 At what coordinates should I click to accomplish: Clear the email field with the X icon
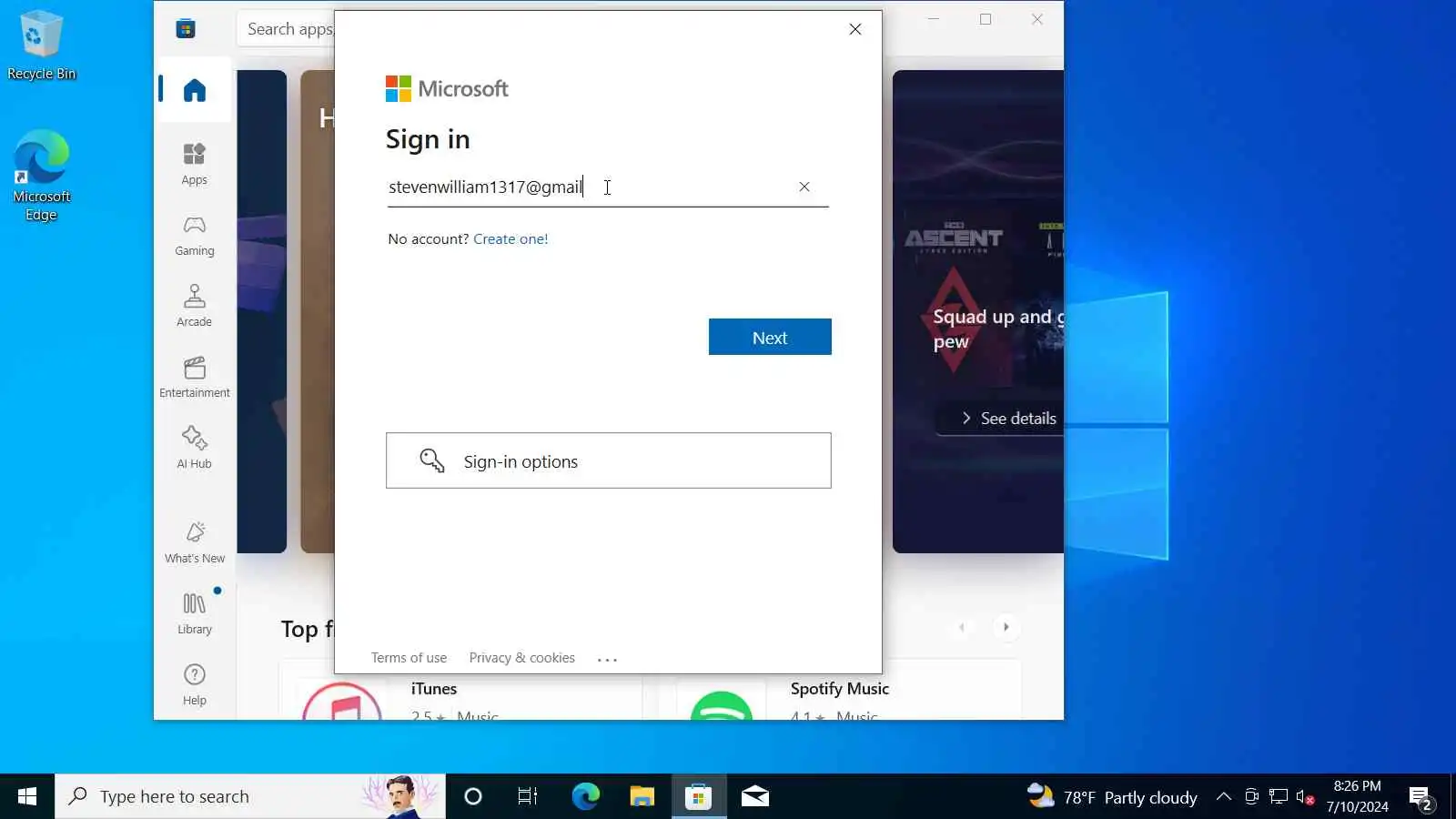(804, 187)
